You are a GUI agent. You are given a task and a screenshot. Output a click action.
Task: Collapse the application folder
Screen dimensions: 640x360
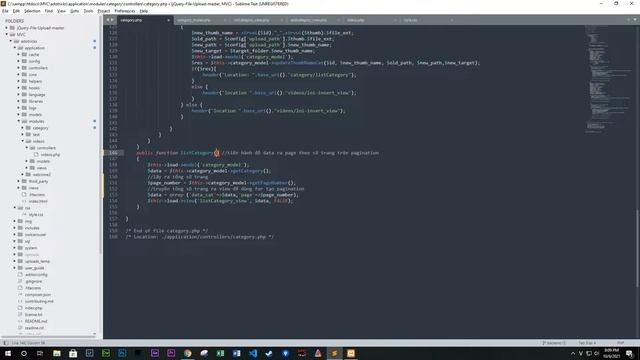pyautogui.click(x=15, y=48)
